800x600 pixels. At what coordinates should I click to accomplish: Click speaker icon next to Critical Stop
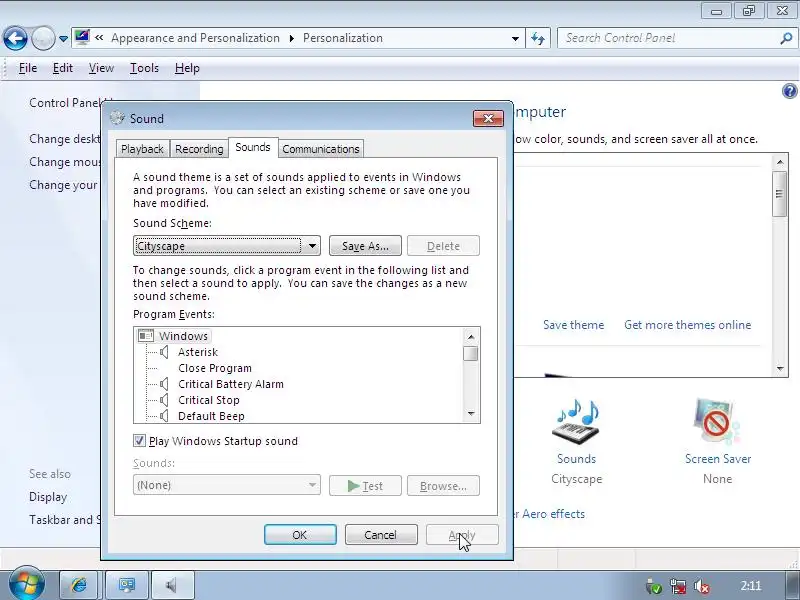click(164, 400)
